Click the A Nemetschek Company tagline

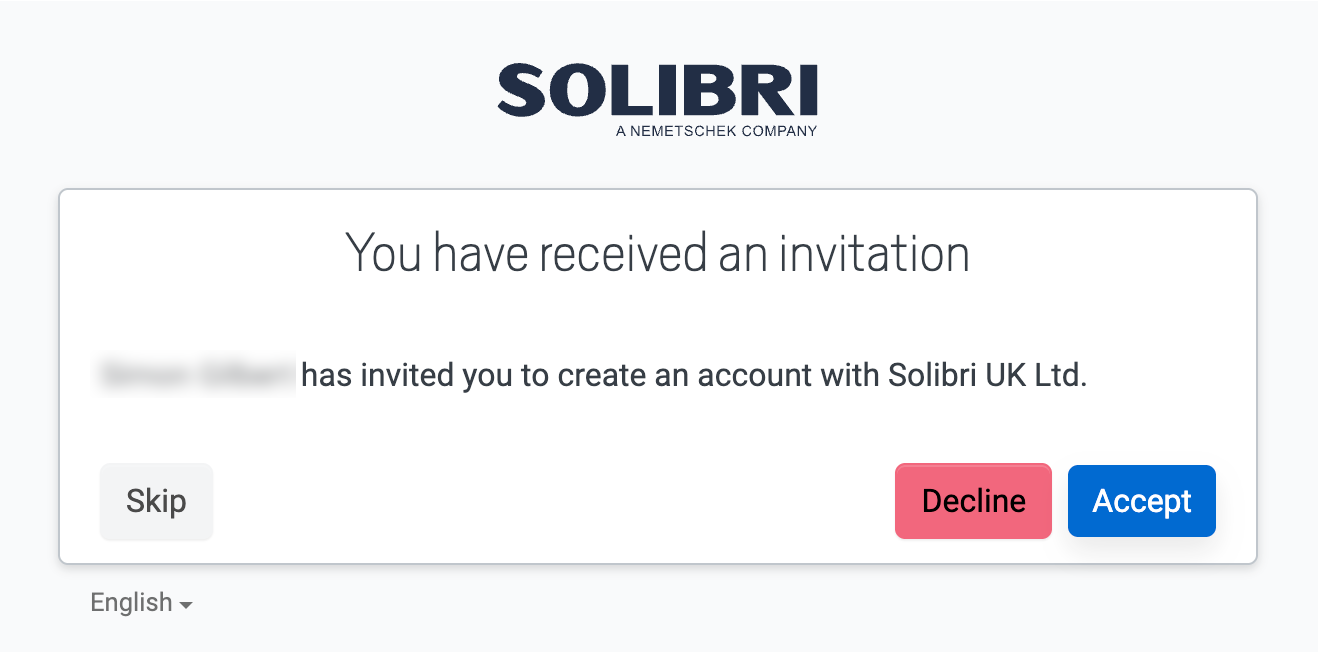[x=716, y=129]
